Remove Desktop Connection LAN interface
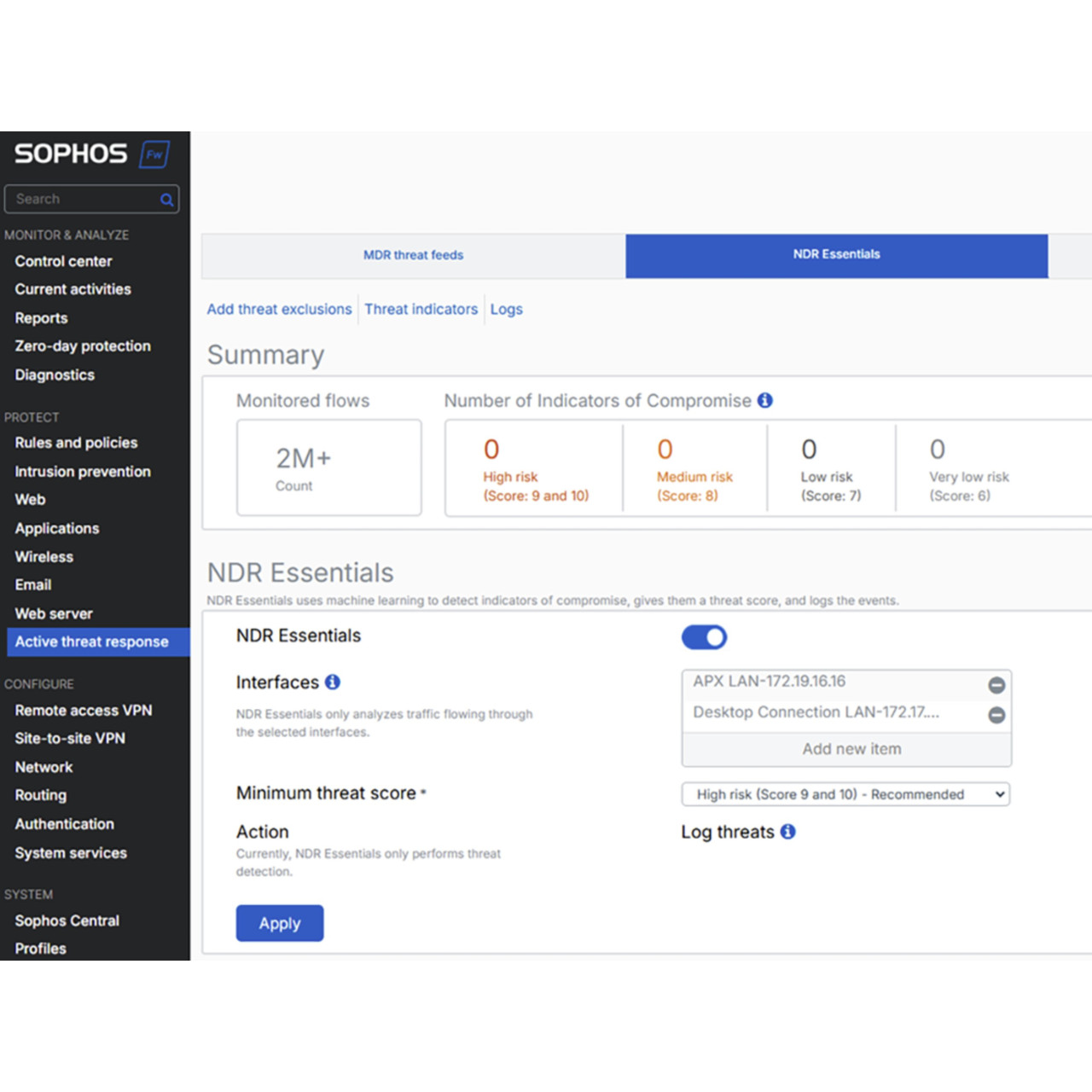 pos(996,715)
